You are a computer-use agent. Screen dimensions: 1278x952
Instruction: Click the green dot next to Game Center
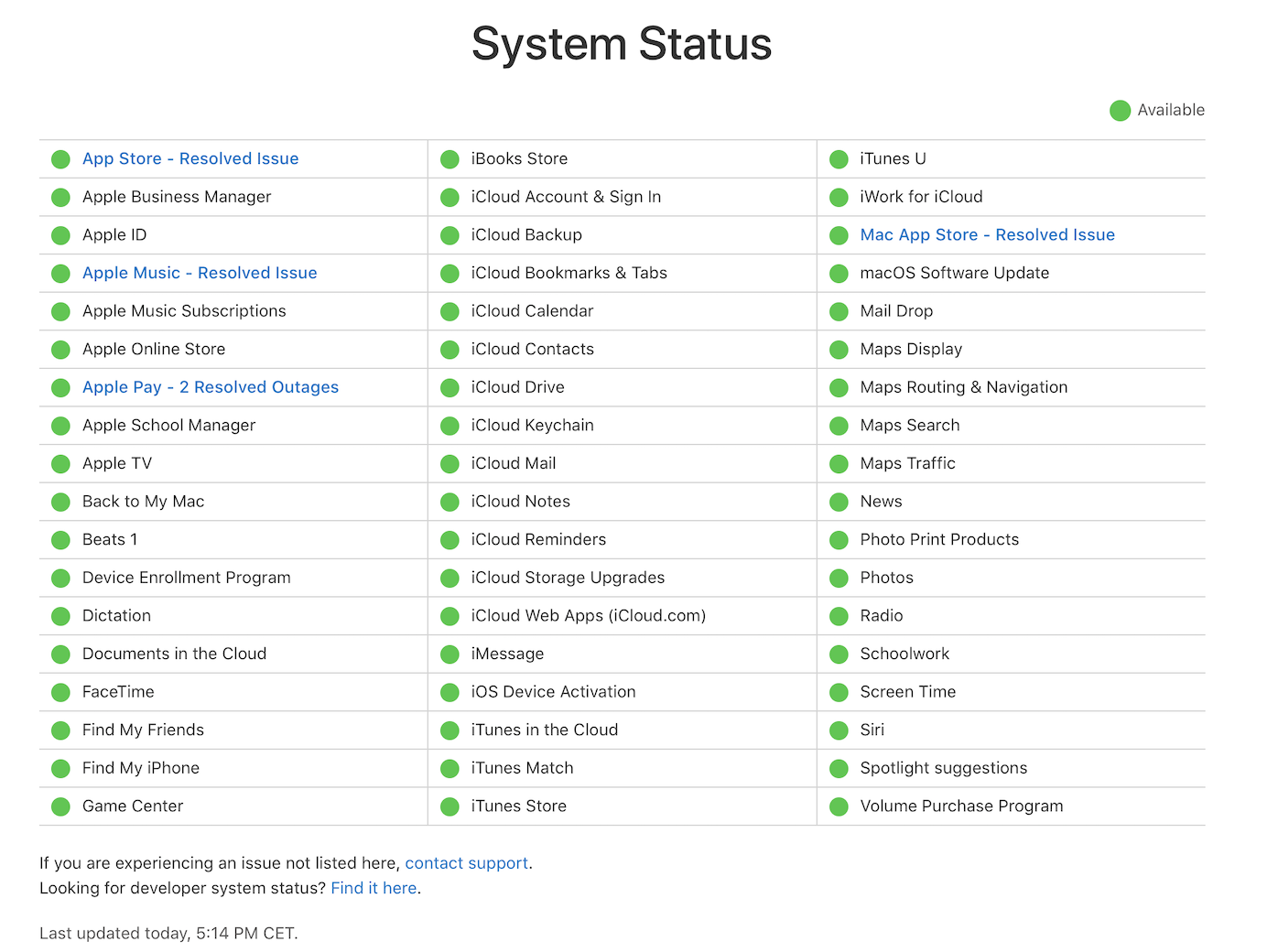60,806
